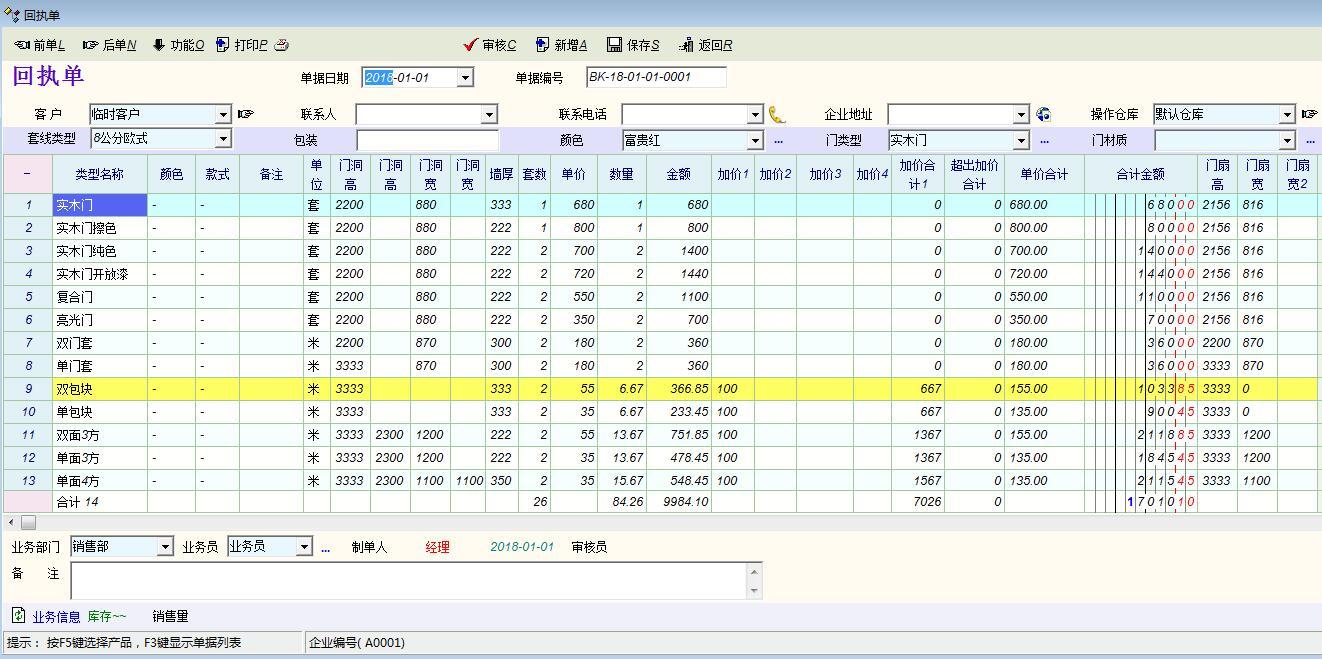Click the 销售里 link at bottom
The image size is (1322, 659).
point(170,617)
